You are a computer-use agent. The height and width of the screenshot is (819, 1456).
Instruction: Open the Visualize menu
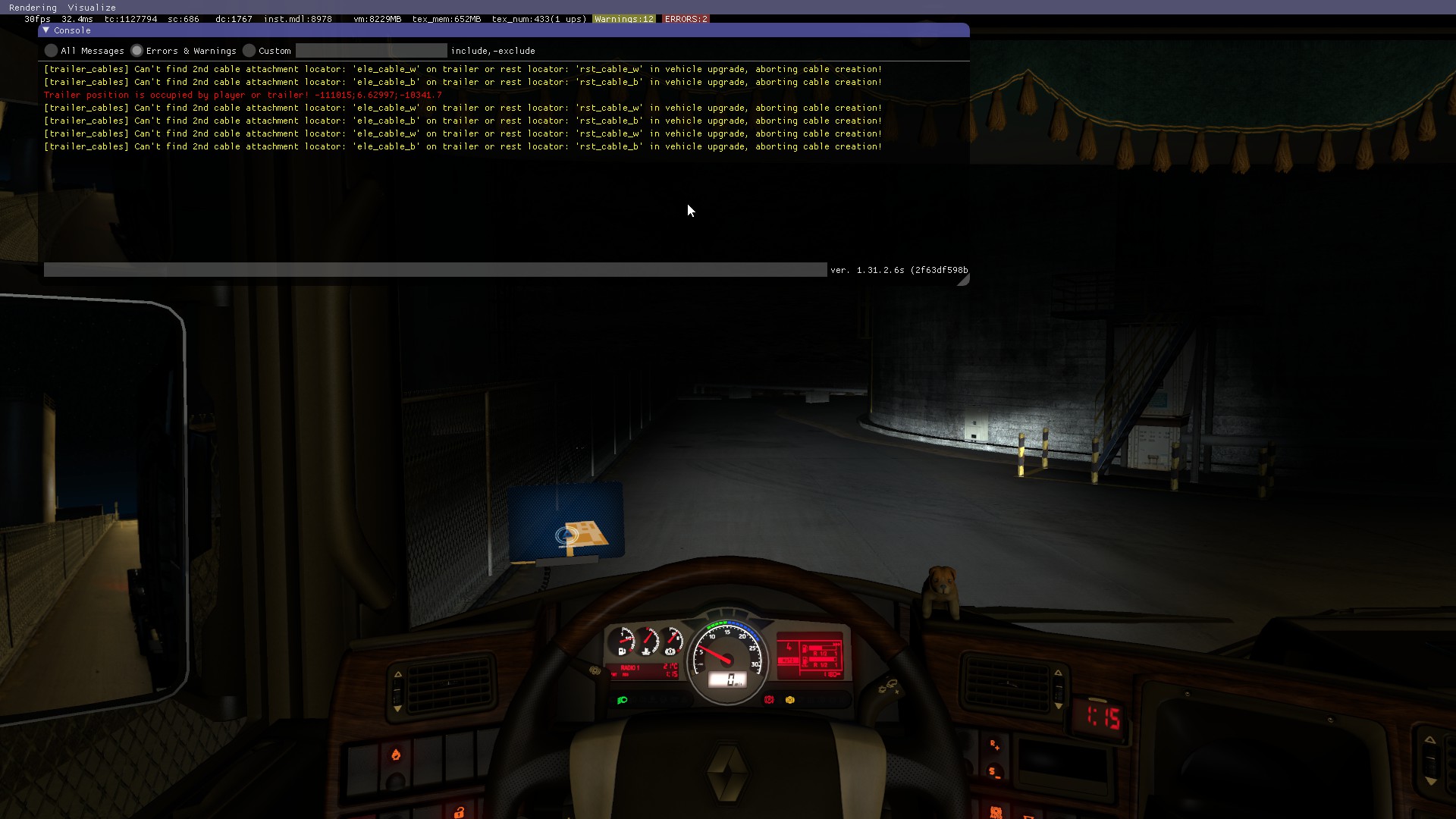click(x=92, y=8)
